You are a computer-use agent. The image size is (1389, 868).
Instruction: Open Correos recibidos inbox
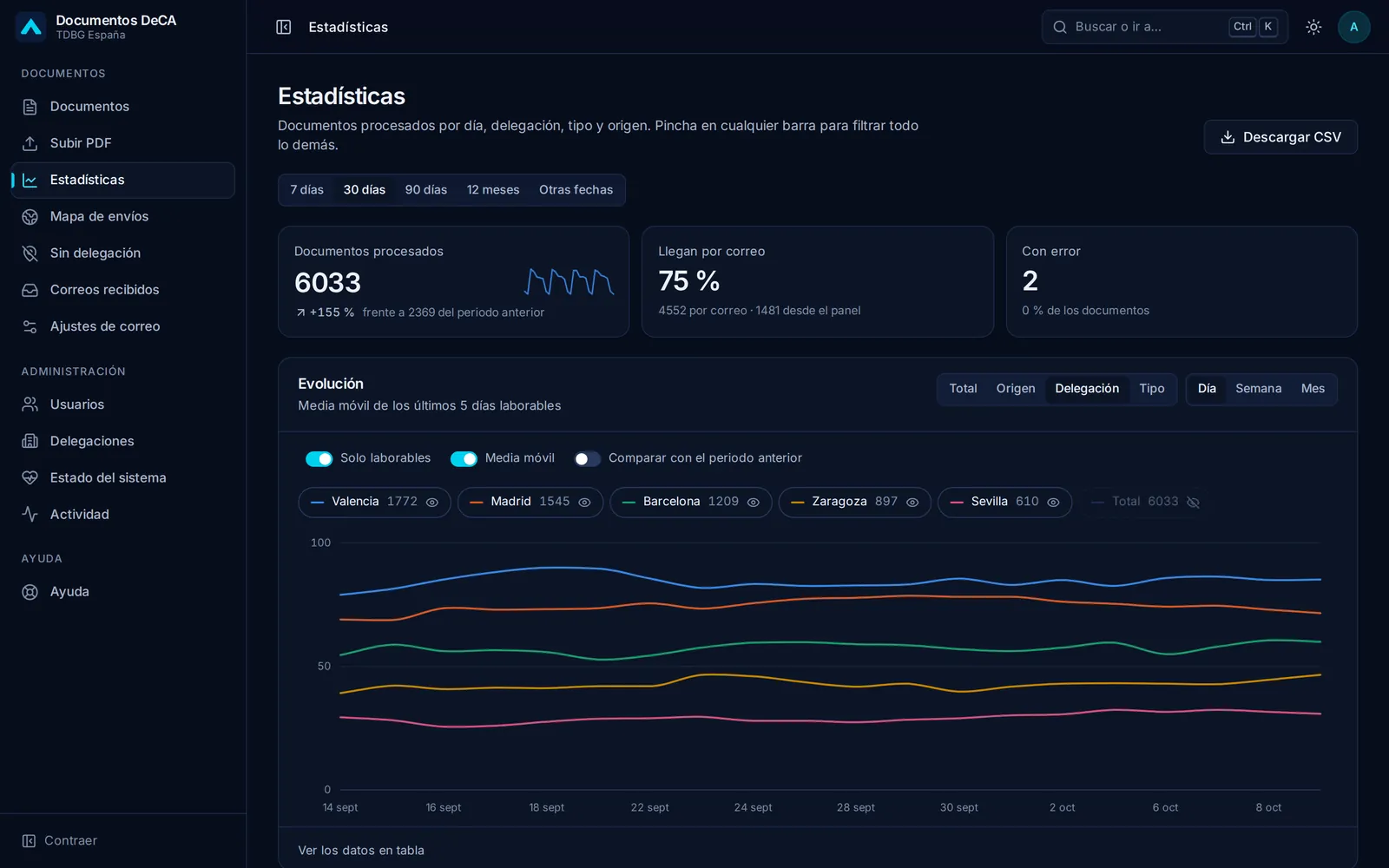(122, 290)
